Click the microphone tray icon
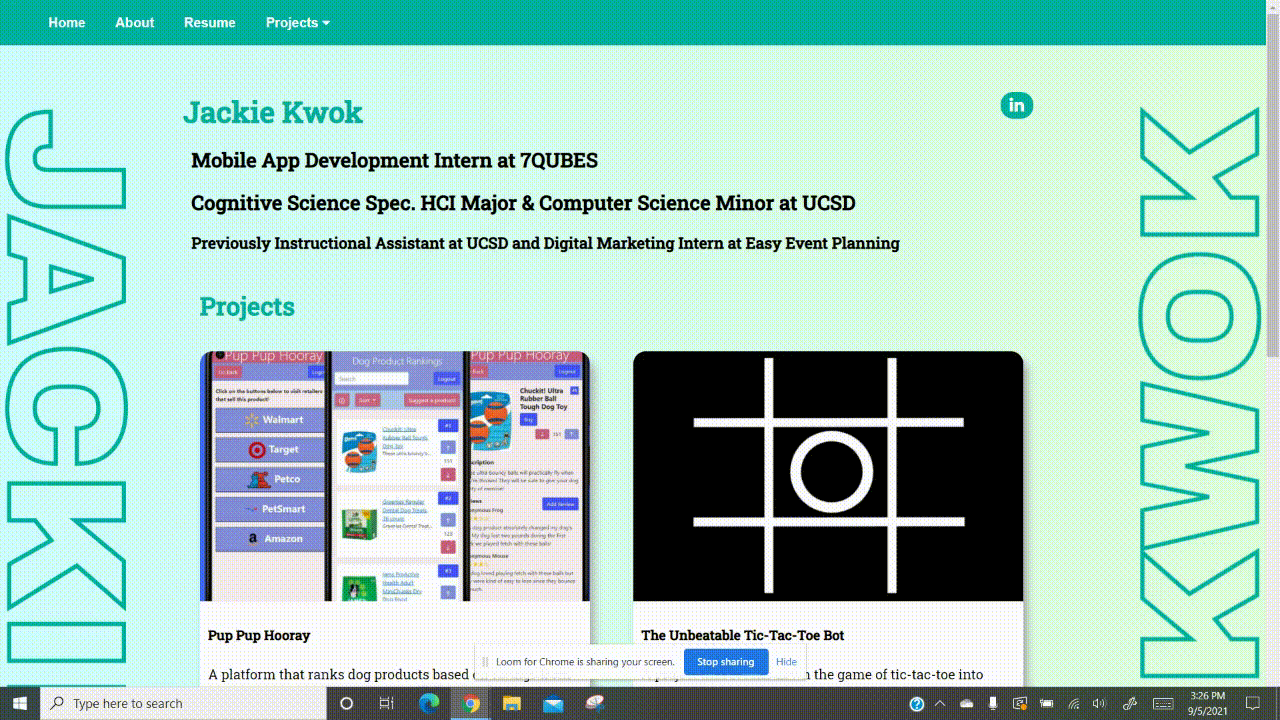1280x720 pixels. tap(992, 704)
